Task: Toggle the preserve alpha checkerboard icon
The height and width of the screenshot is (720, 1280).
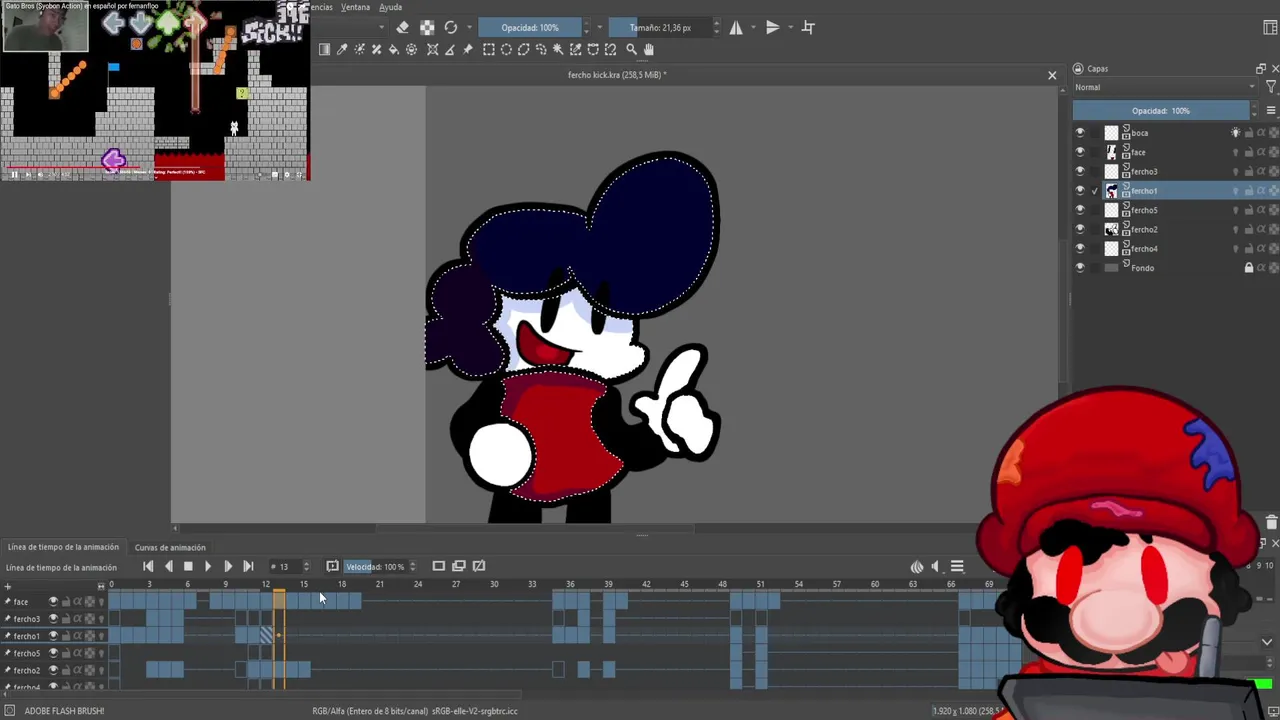Action: (427, 28)
